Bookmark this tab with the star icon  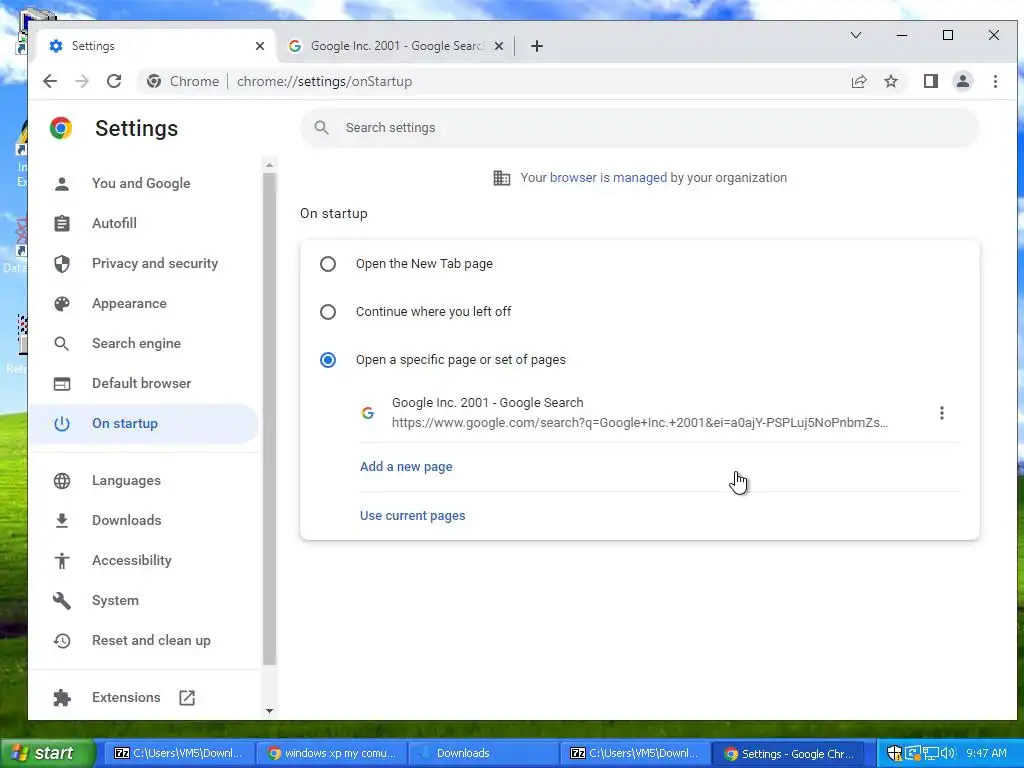point(891,82)
